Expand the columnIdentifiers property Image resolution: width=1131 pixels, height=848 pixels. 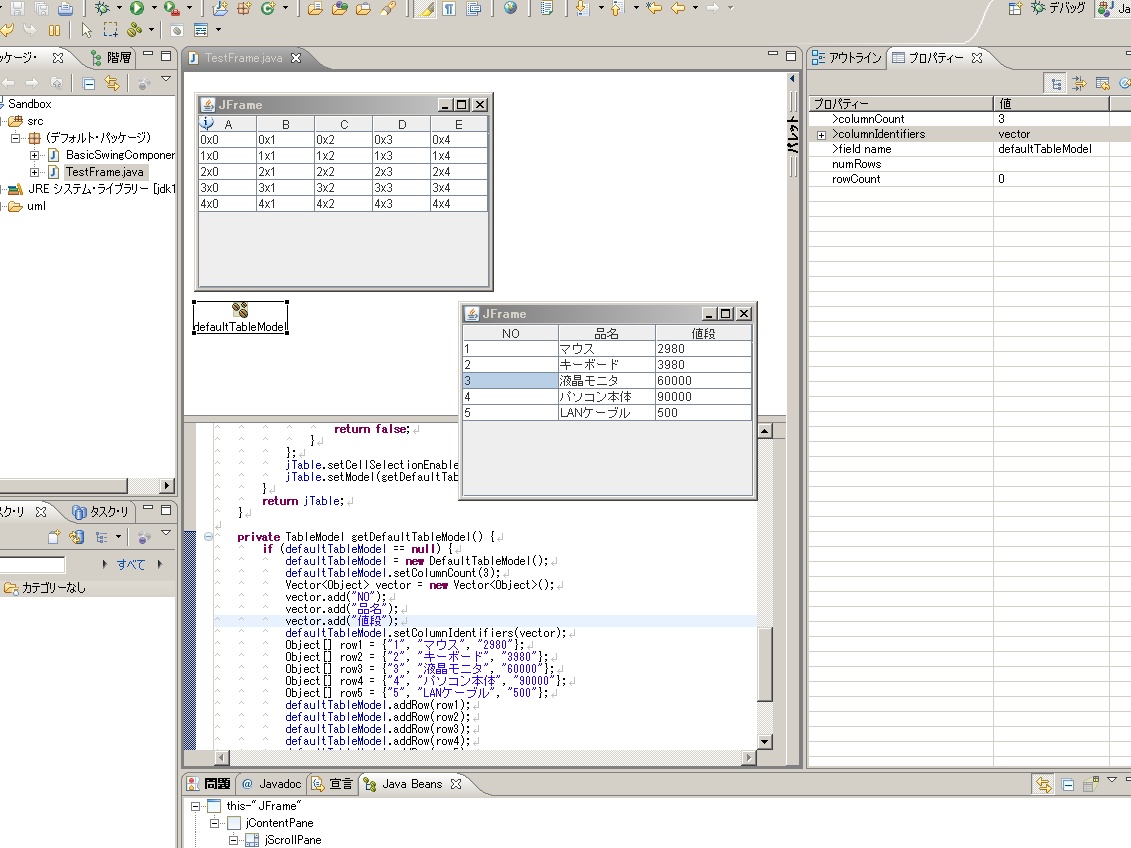[821, 134]
